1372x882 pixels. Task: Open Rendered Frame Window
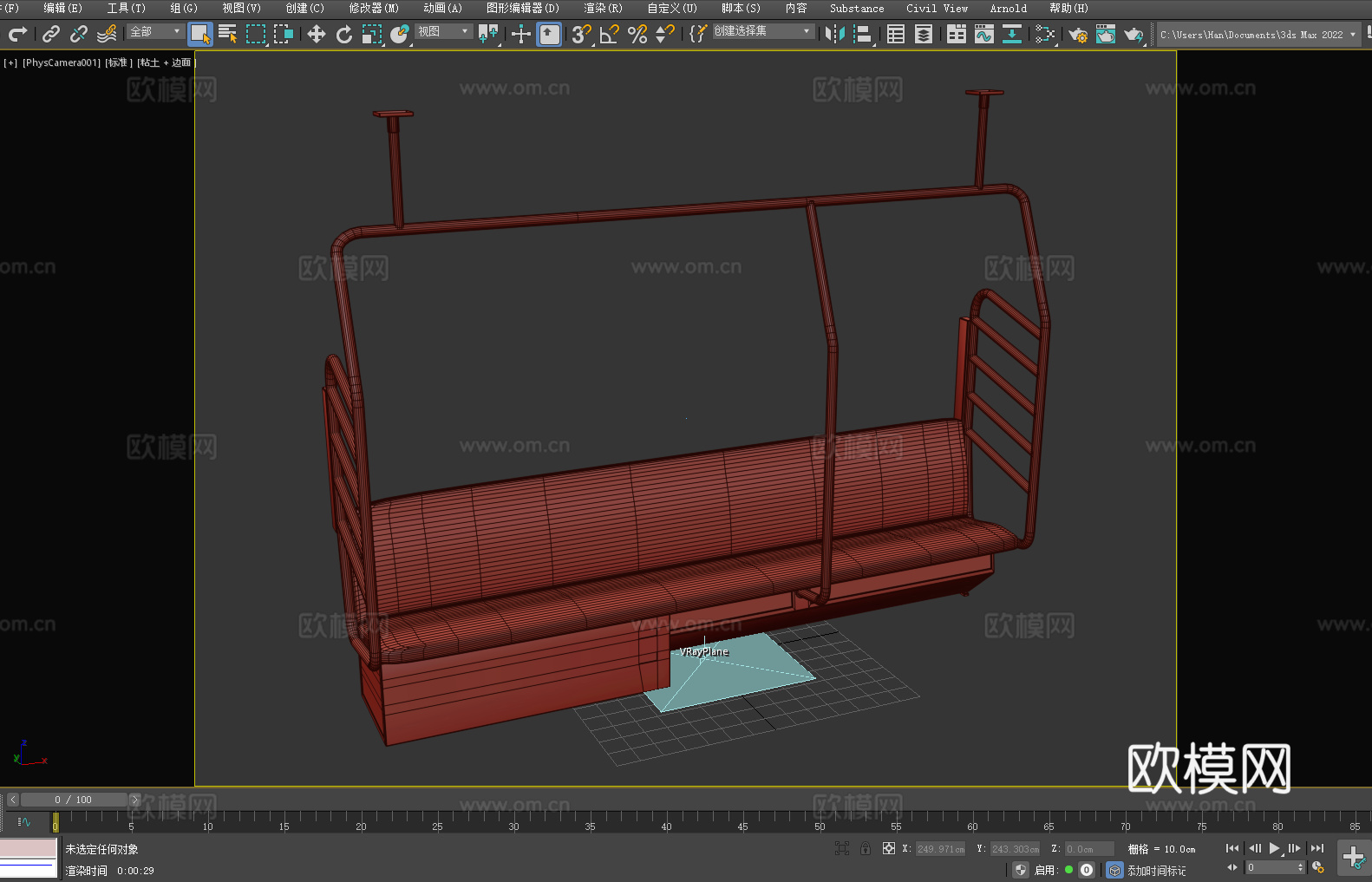click(1106, 34)
